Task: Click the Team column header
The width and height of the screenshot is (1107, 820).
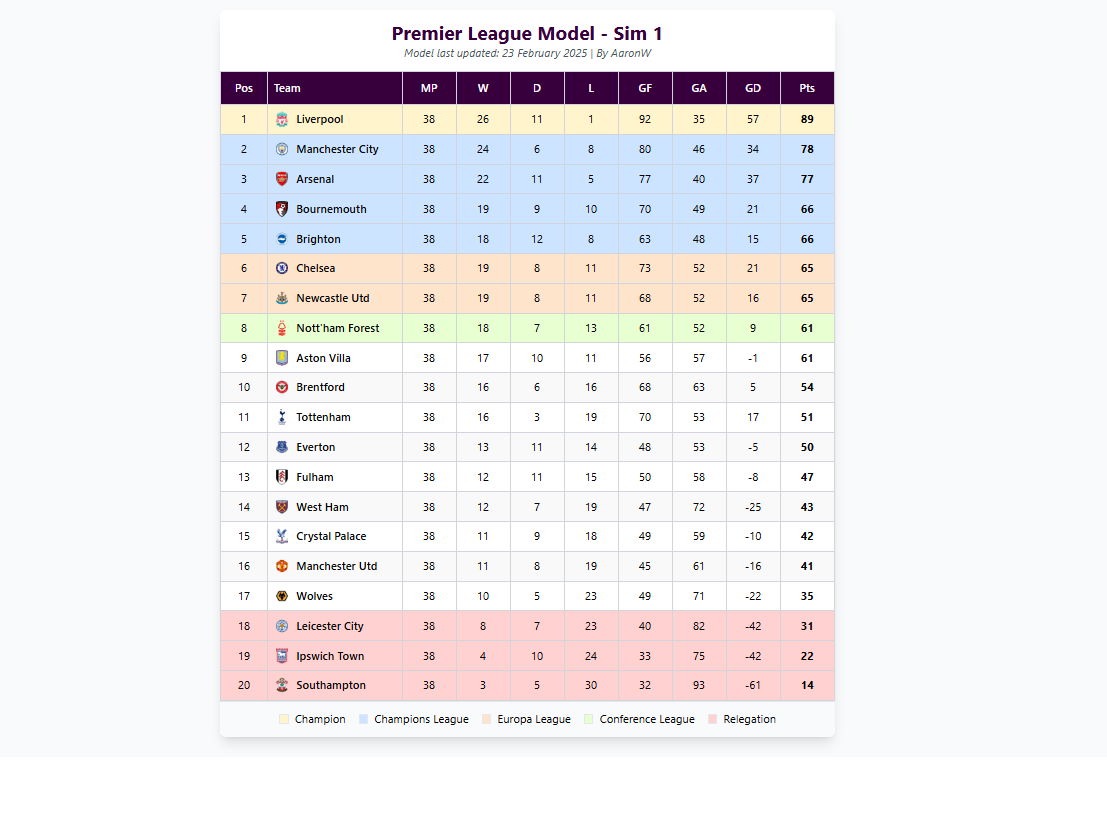Action: click(287, 88)
